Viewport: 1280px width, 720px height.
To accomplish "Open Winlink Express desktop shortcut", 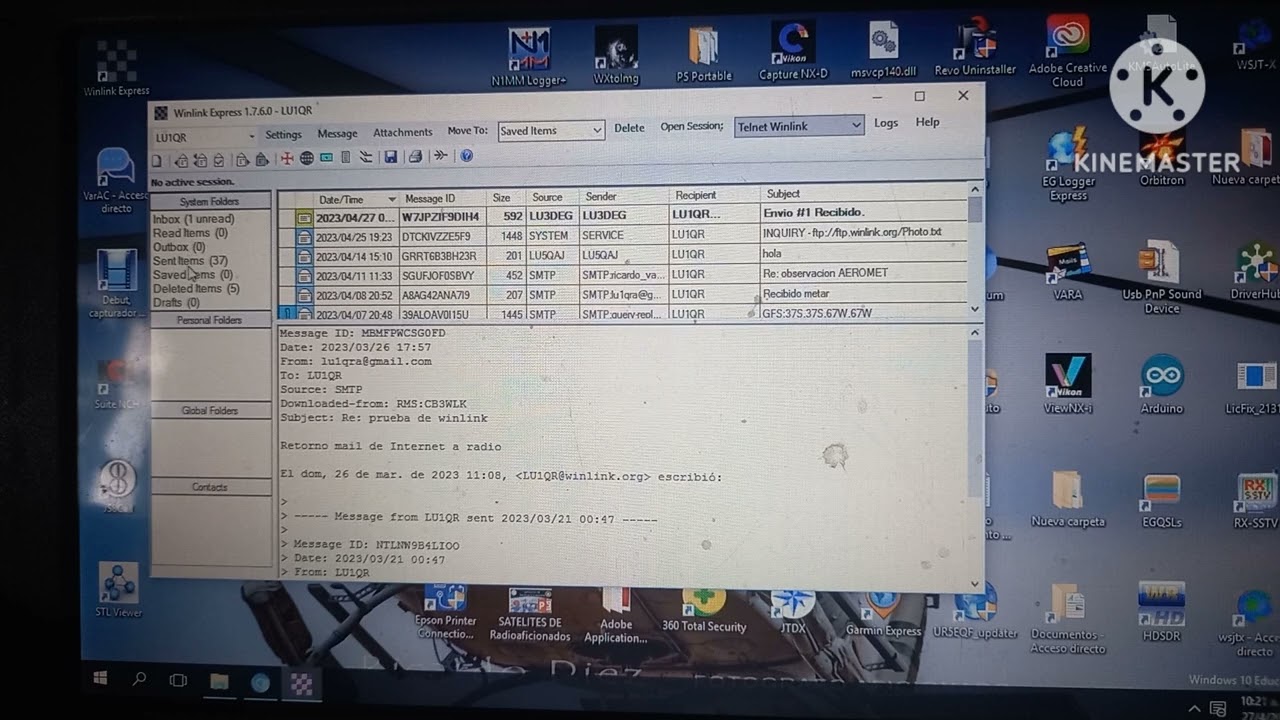I will click(117, 69).
